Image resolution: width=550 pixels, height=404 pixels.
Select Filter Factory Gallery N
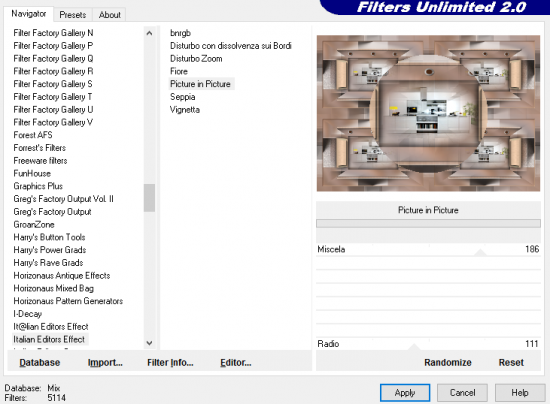pyautogui.click(x=53, y=33)
